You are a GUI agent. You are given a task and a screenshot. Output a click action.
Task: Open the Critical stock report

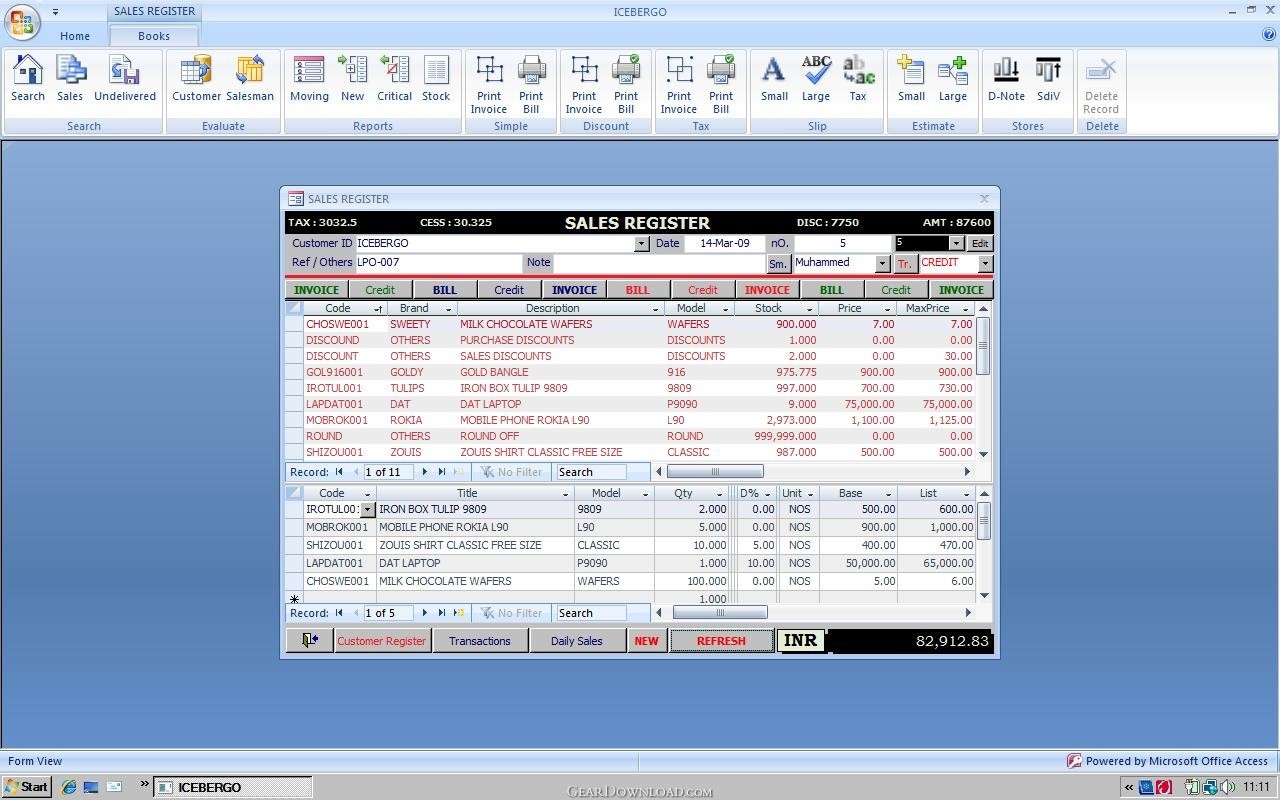(x=394, y=79)
